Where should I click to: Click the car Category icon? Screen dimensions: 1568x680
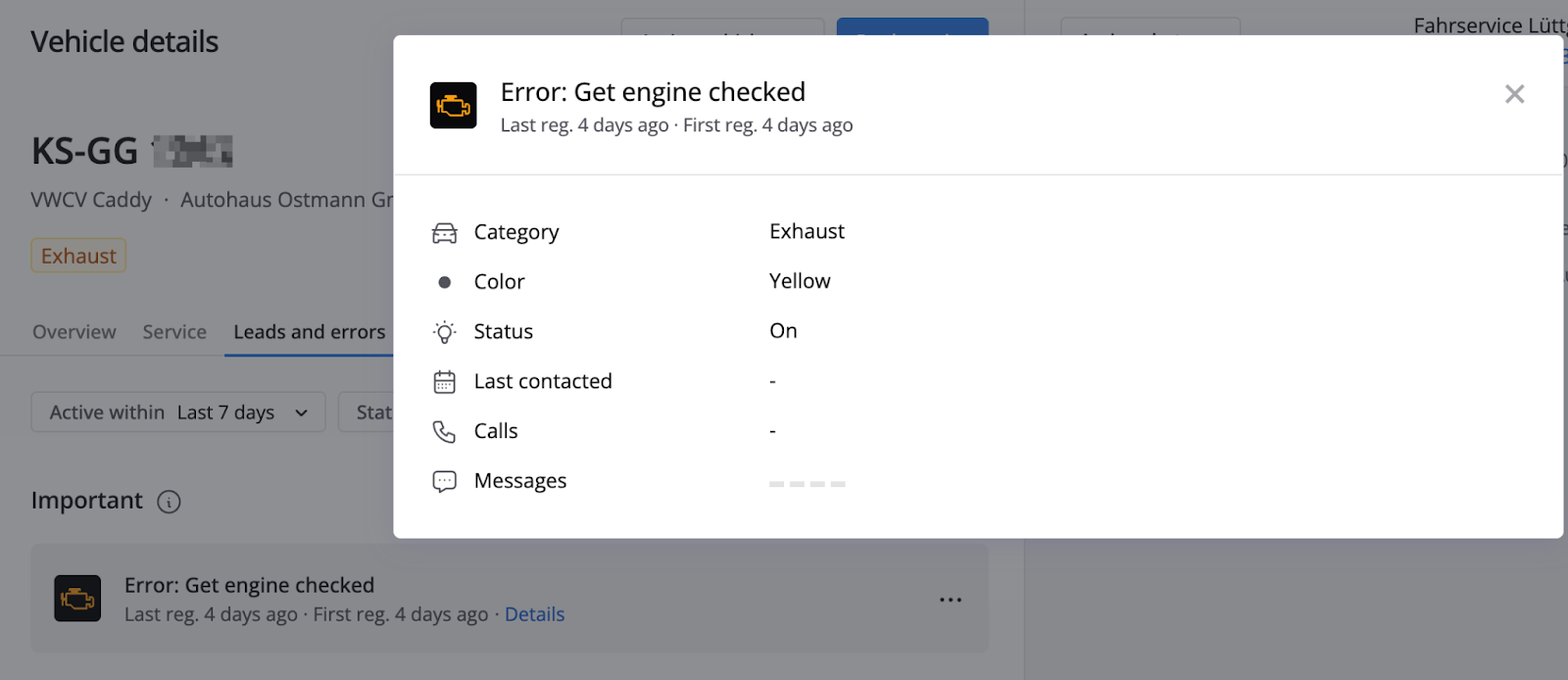pyautogui.click(x=445, y=233)
